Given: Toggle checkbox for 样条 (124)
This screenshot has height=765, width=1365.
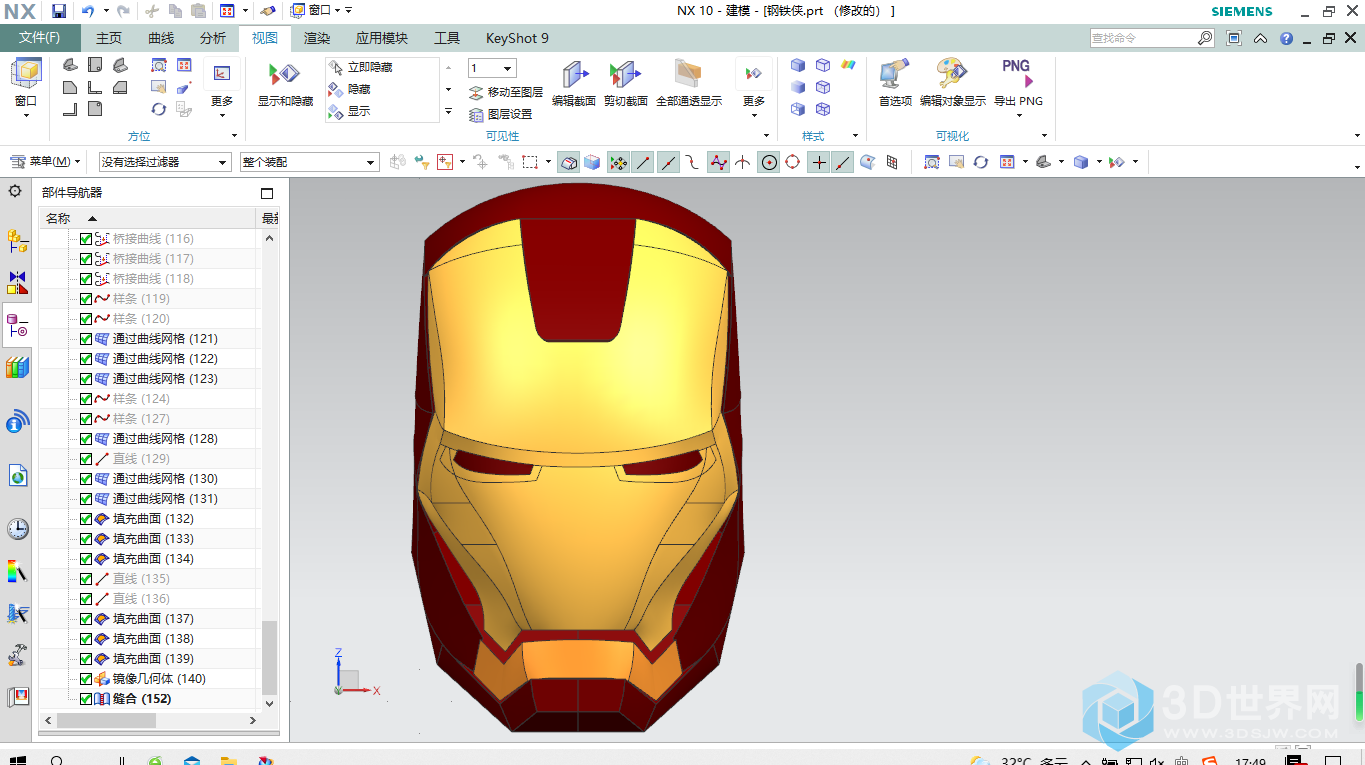Looking at the screenshot, I should (85, 399).
